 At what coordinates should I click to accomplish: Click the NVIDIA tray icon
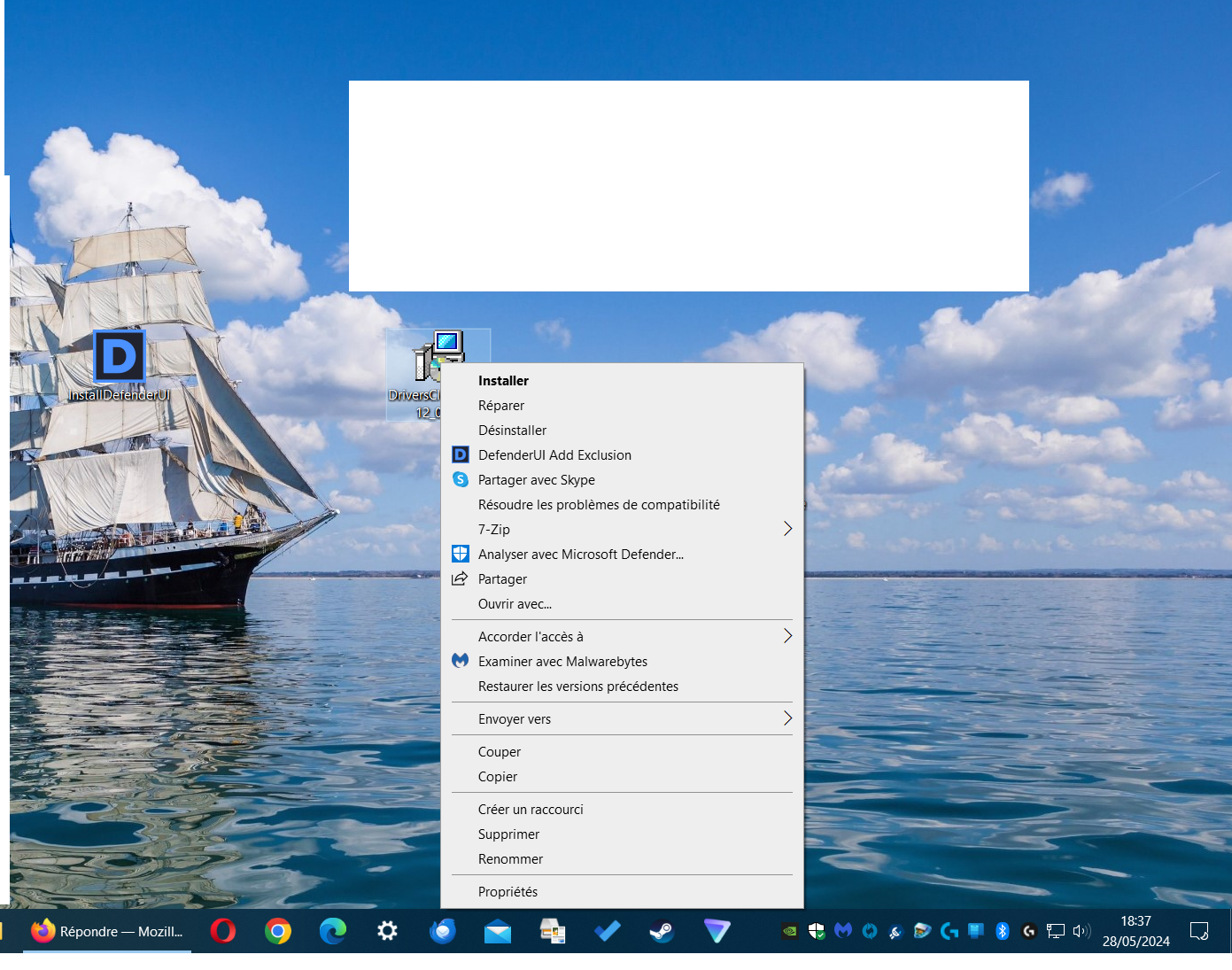pyautogui.click(x=789, y=931)
